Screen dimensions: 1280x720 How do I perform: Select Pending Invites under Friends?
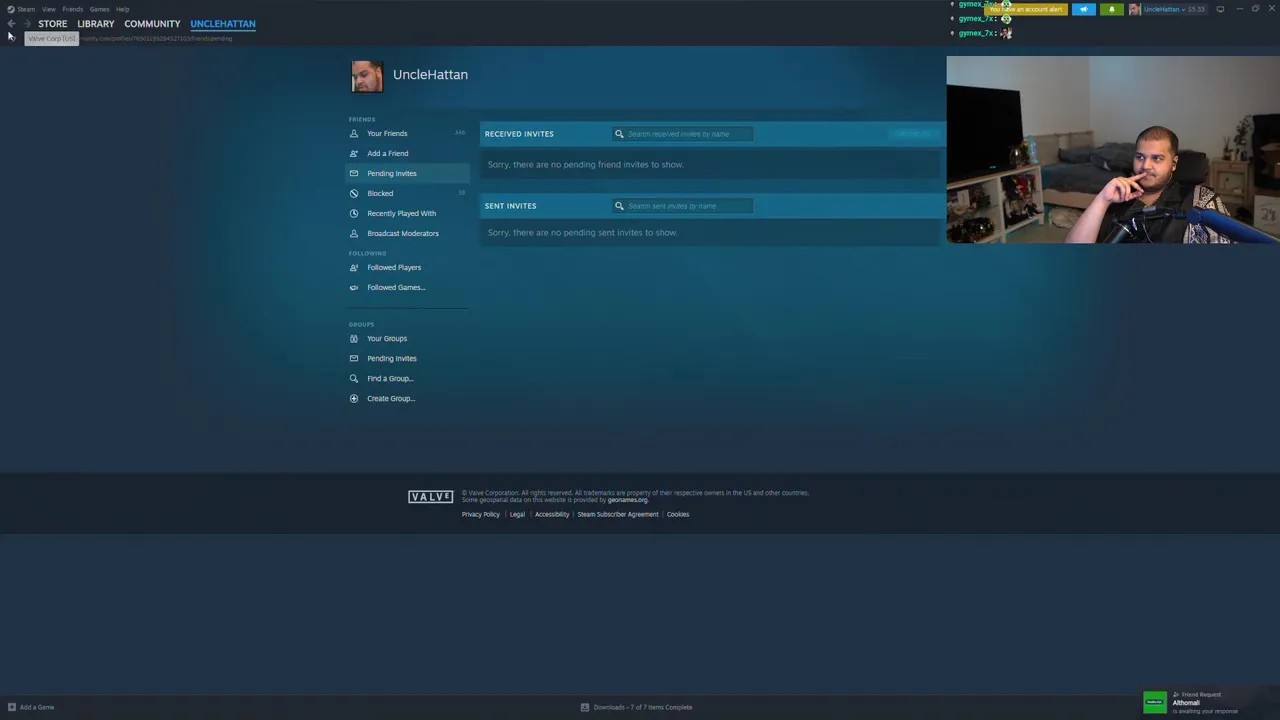click(x=392, y=173)
